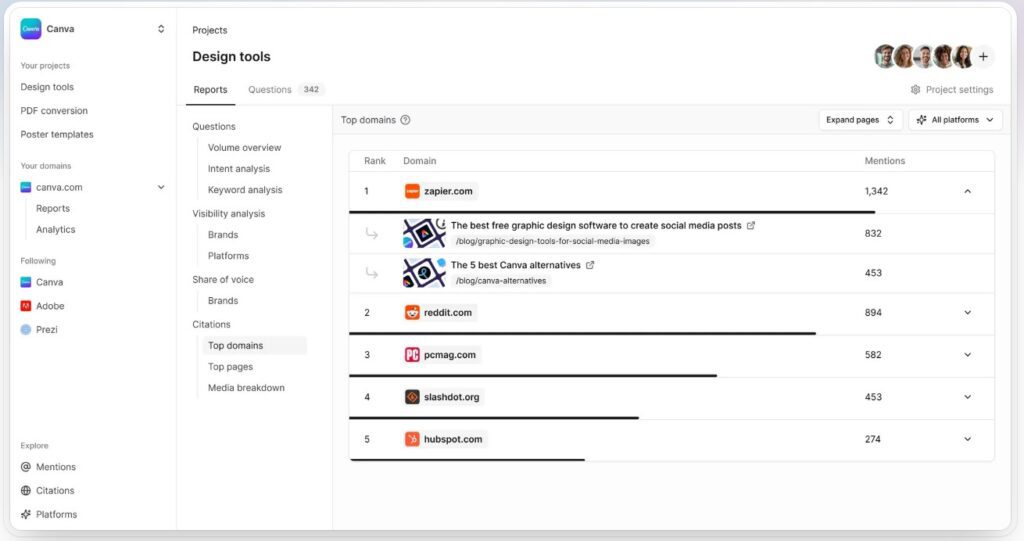Click the /blog/canva-alternatives path tag
This screenshot has height=541, width=1024.
tap(501, 281)
